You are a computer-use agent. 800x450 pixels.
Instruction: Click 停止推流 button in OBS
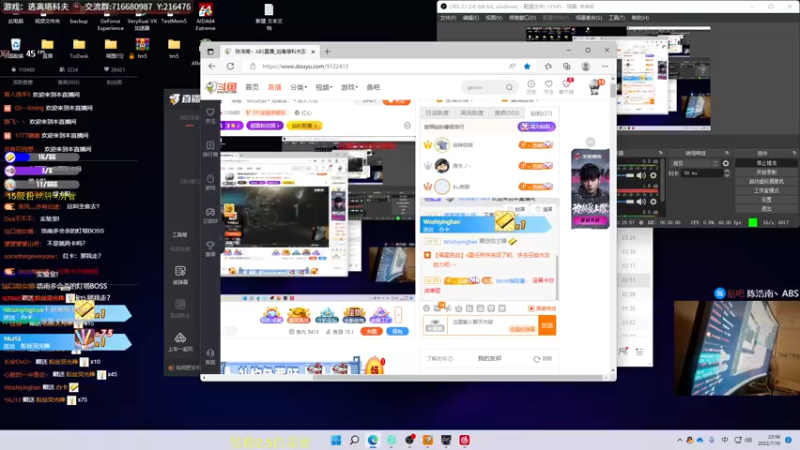[x=766, y=163]
